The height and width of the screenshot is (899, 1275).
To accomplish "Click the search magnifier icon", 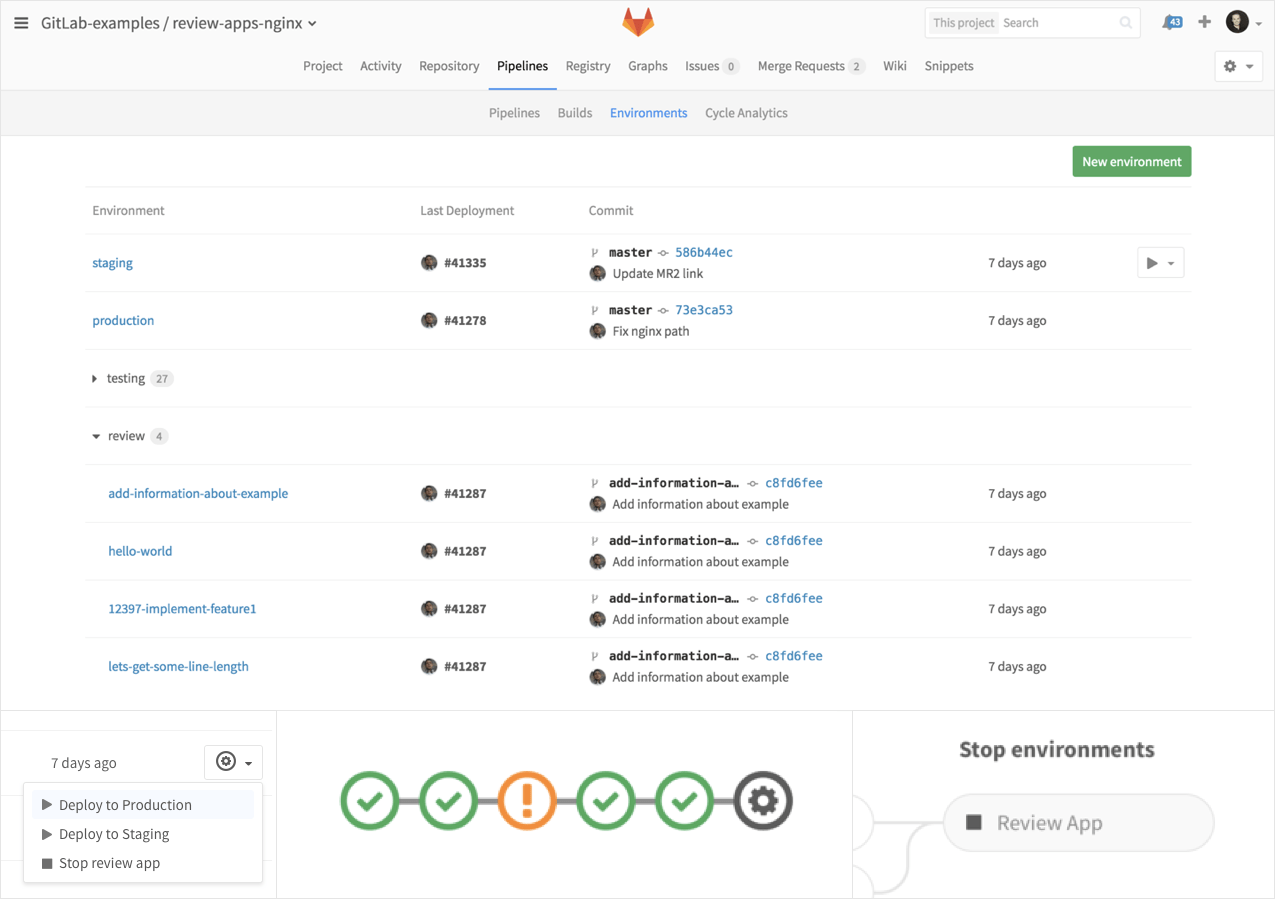I will [x=1126, y=22].
